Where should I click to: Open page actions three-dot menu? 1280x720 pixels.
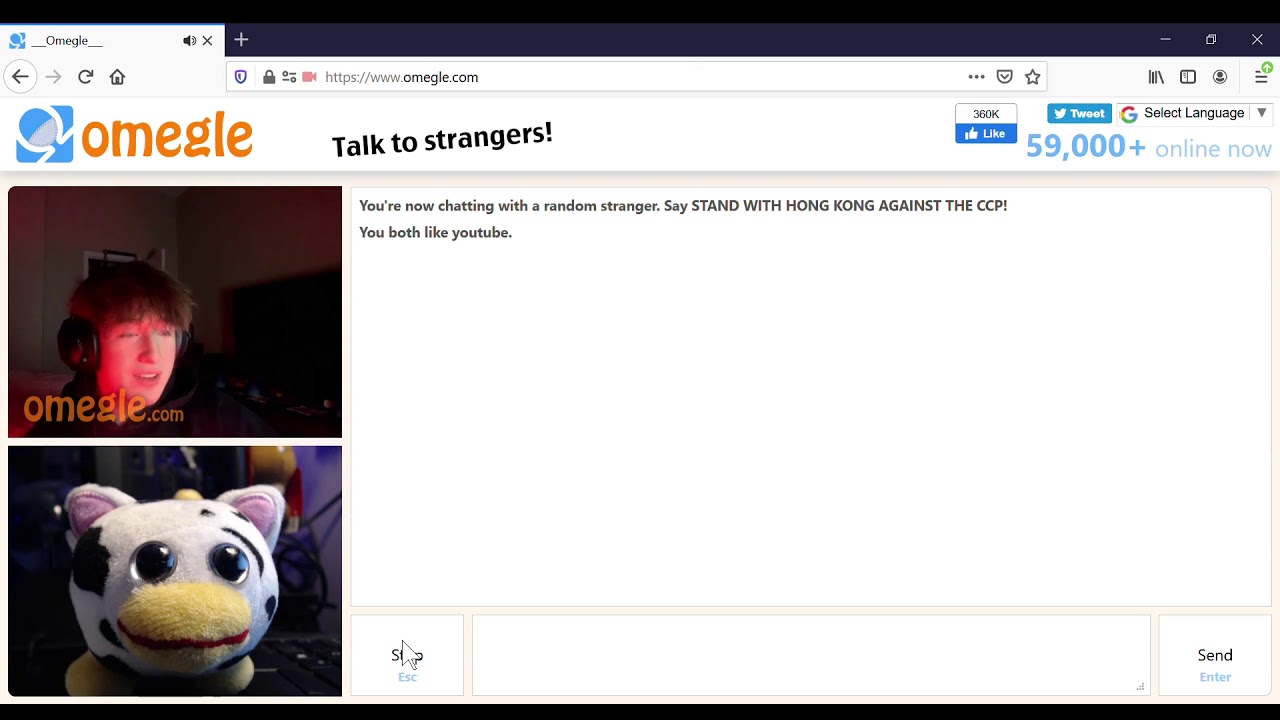(976, 77)
